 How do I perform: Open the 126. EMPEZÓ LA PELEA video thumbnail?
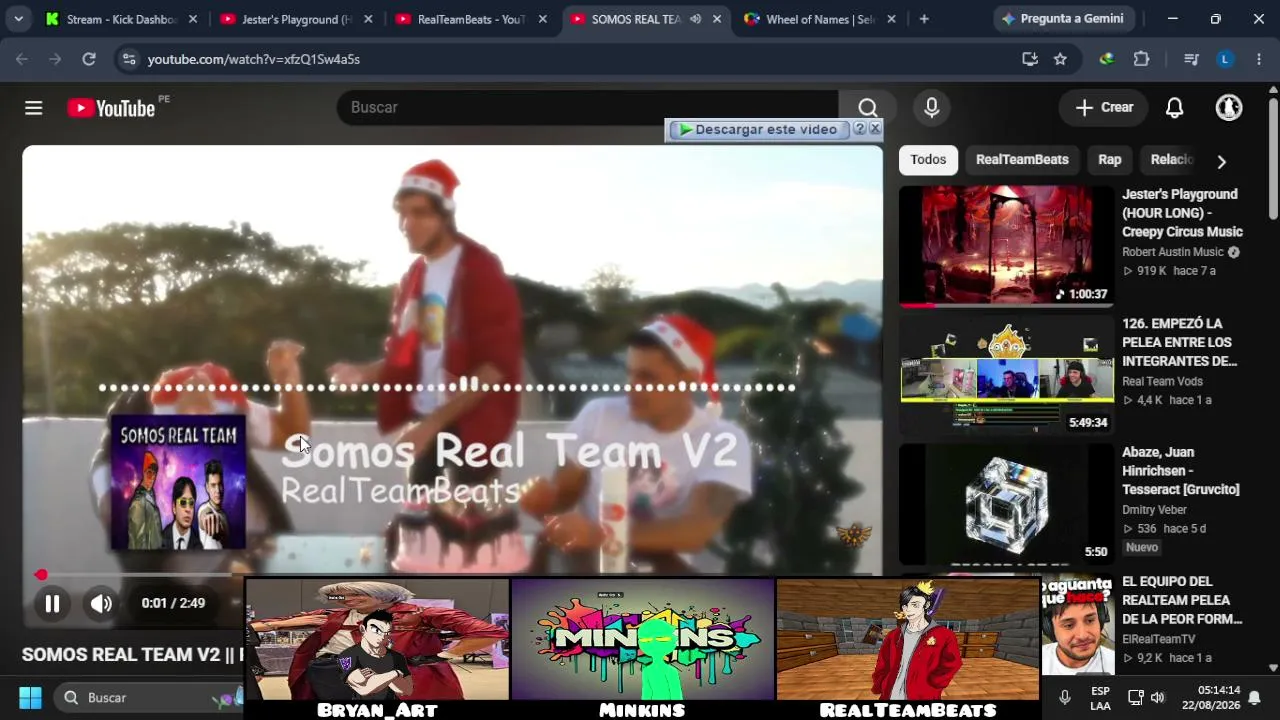tap(1006, 375)
